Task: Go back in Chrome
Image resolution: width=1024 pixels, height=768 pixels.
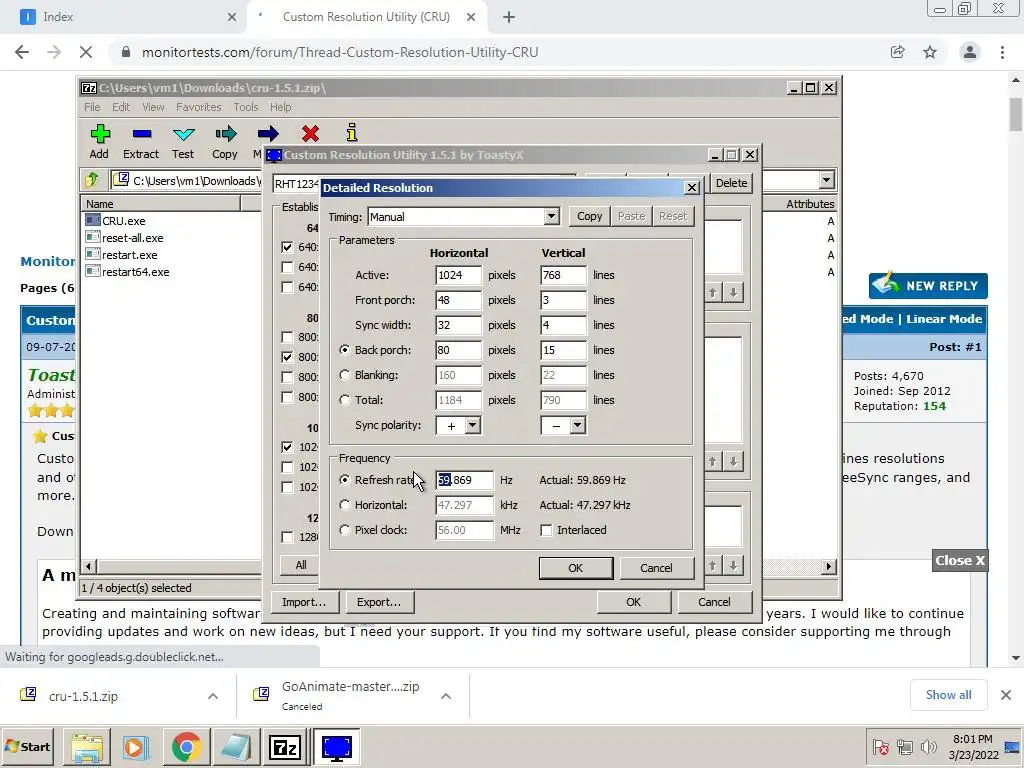Action: (x=22, y=52)
